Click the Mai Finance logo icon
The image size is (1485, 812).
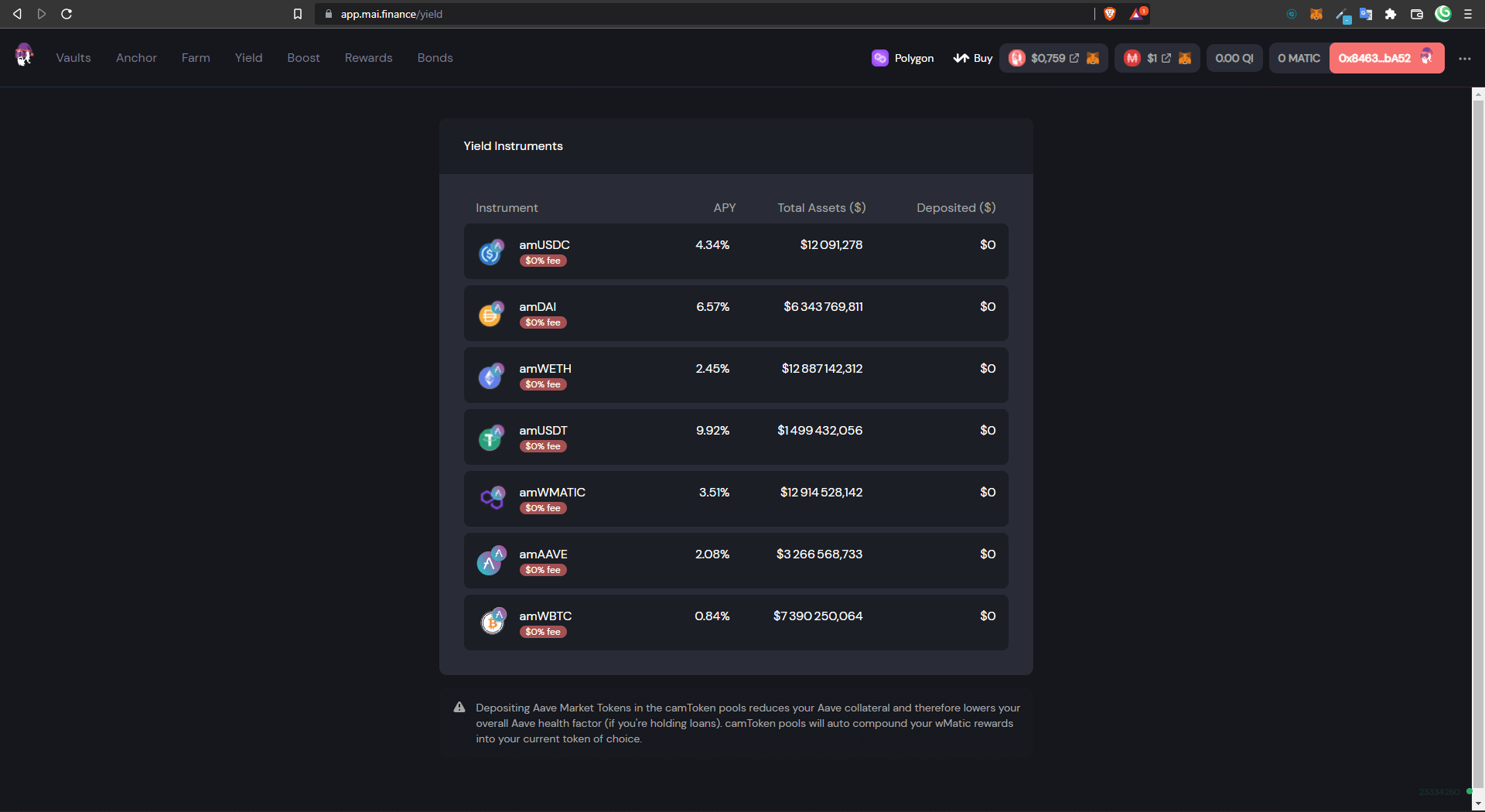[x=24, y=56]
